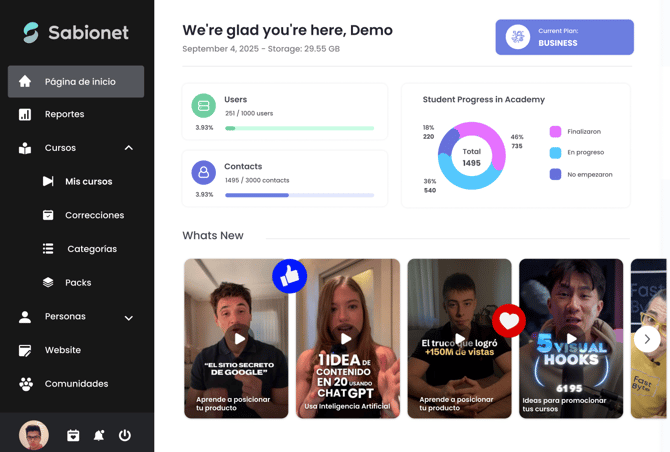Play the 5 Visual Hooks video
Image resolution: width=670 pixels, height=452 pixels.
pos(571,338)
